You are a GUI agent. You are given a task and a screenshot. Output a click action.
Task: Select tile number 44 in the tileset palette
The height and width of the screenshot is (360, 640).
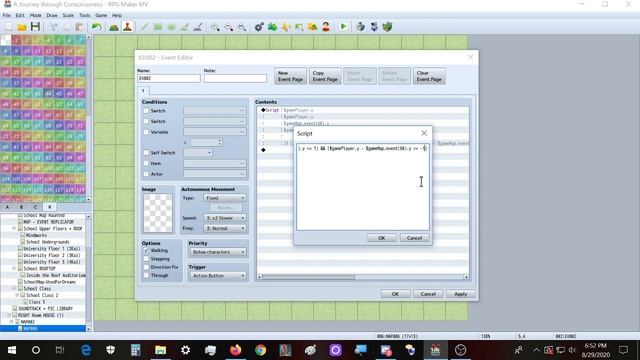tap(48, 93)
